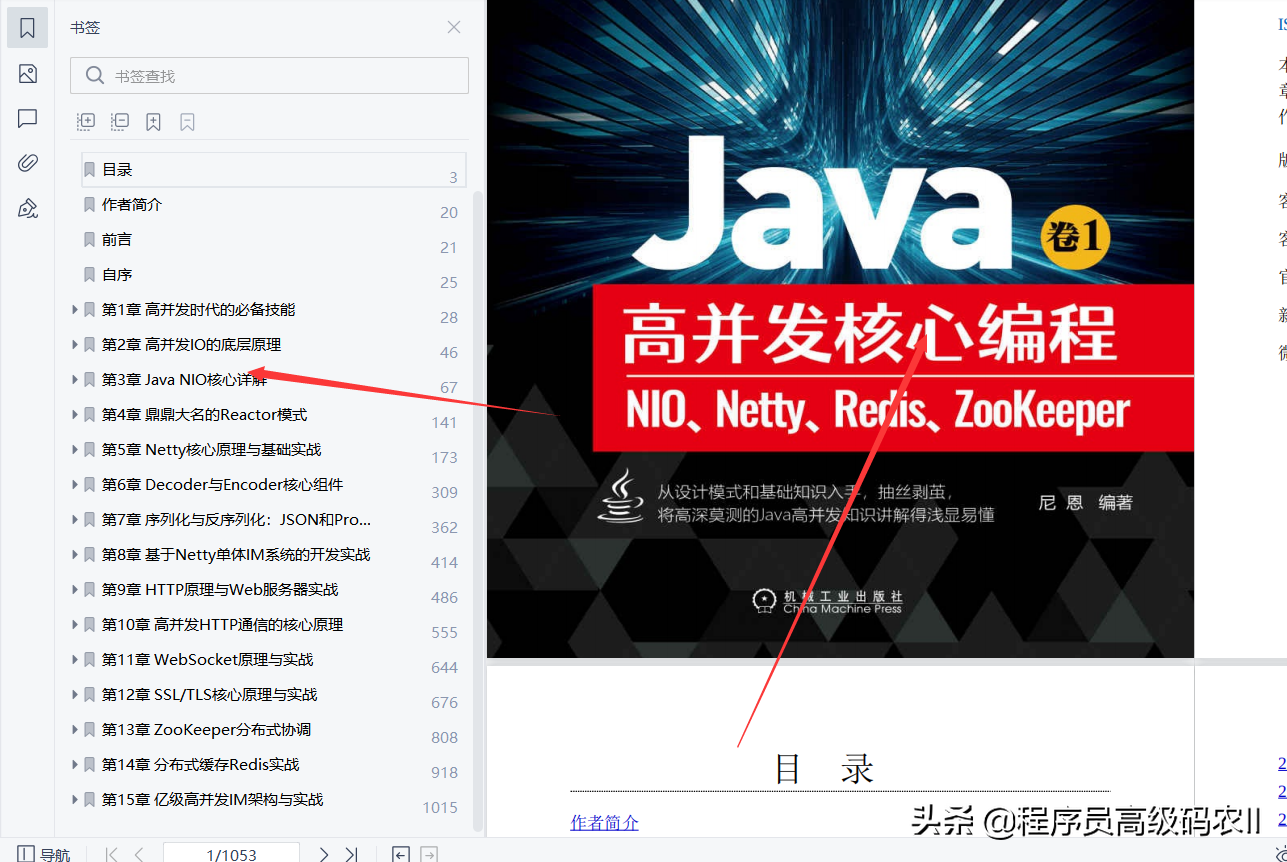Collapse all bookmark entries
This screenshot has width=1287, height=862.
click(x=119, y=121)
